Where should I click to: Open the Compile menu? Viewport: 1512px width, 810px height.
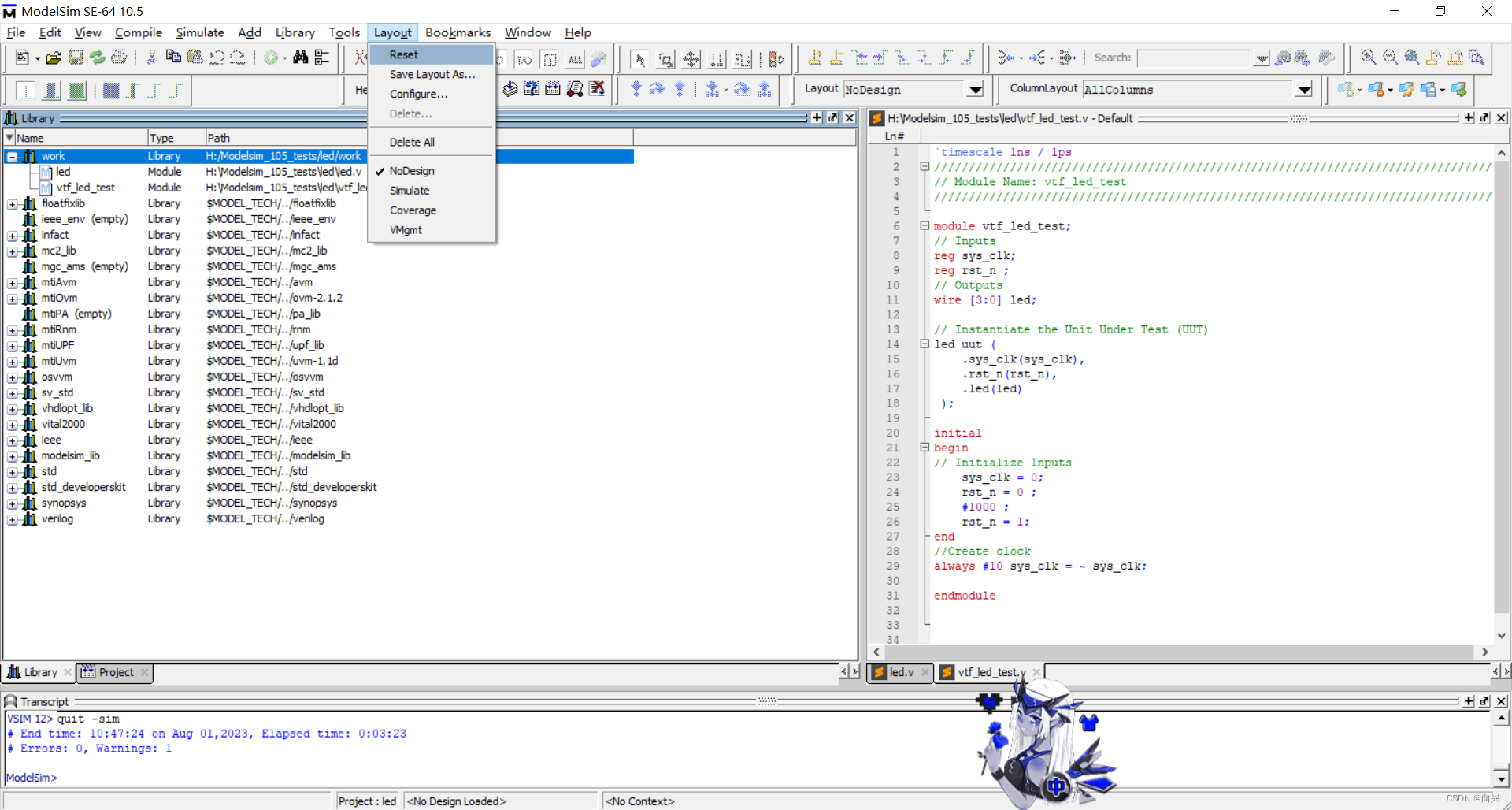pos(139,32)
